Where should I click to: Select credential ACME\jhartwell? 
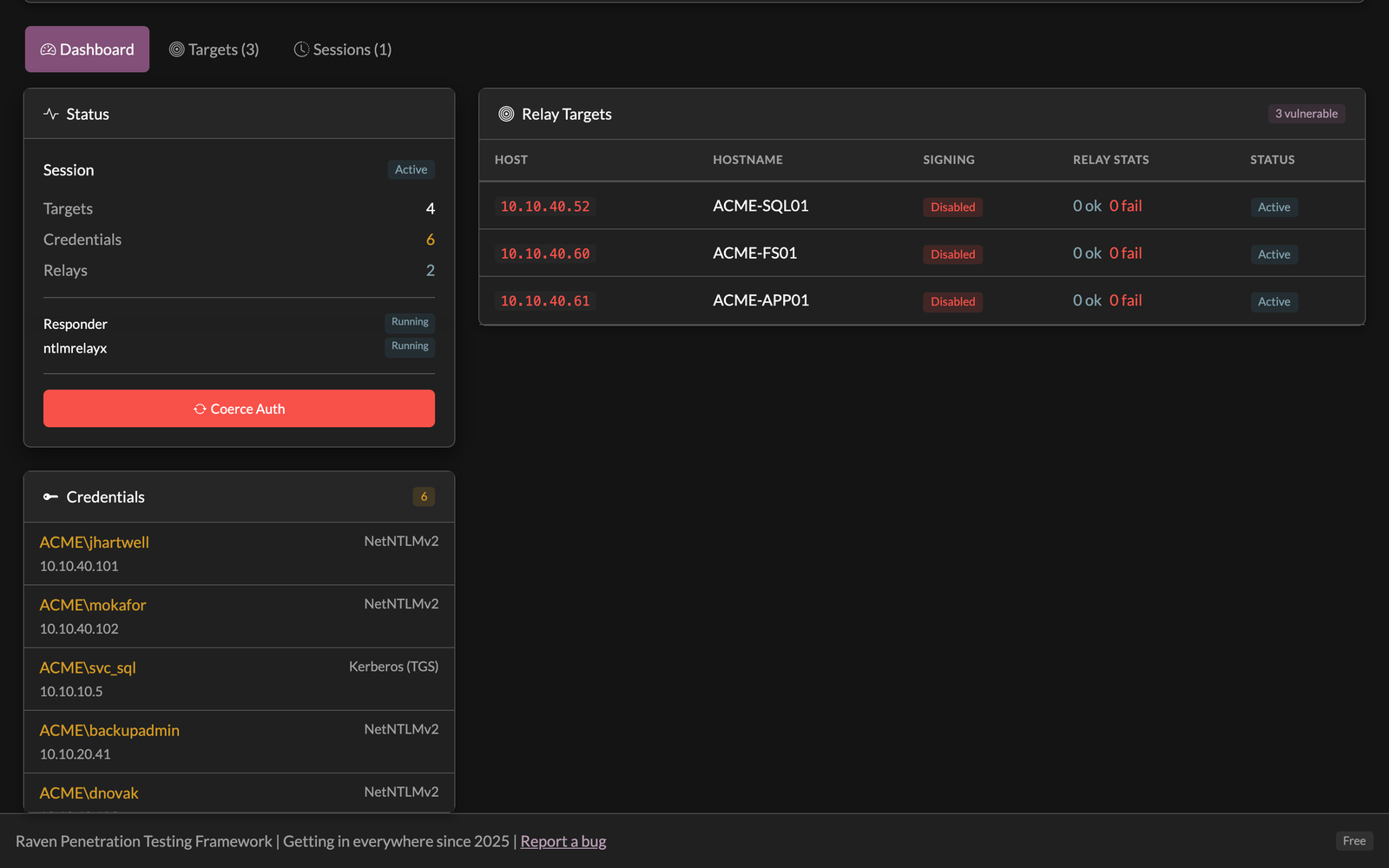239,554
